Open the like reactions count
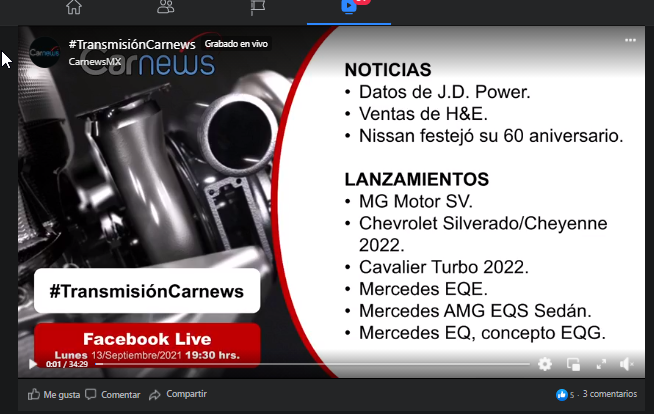 point(565,394)
